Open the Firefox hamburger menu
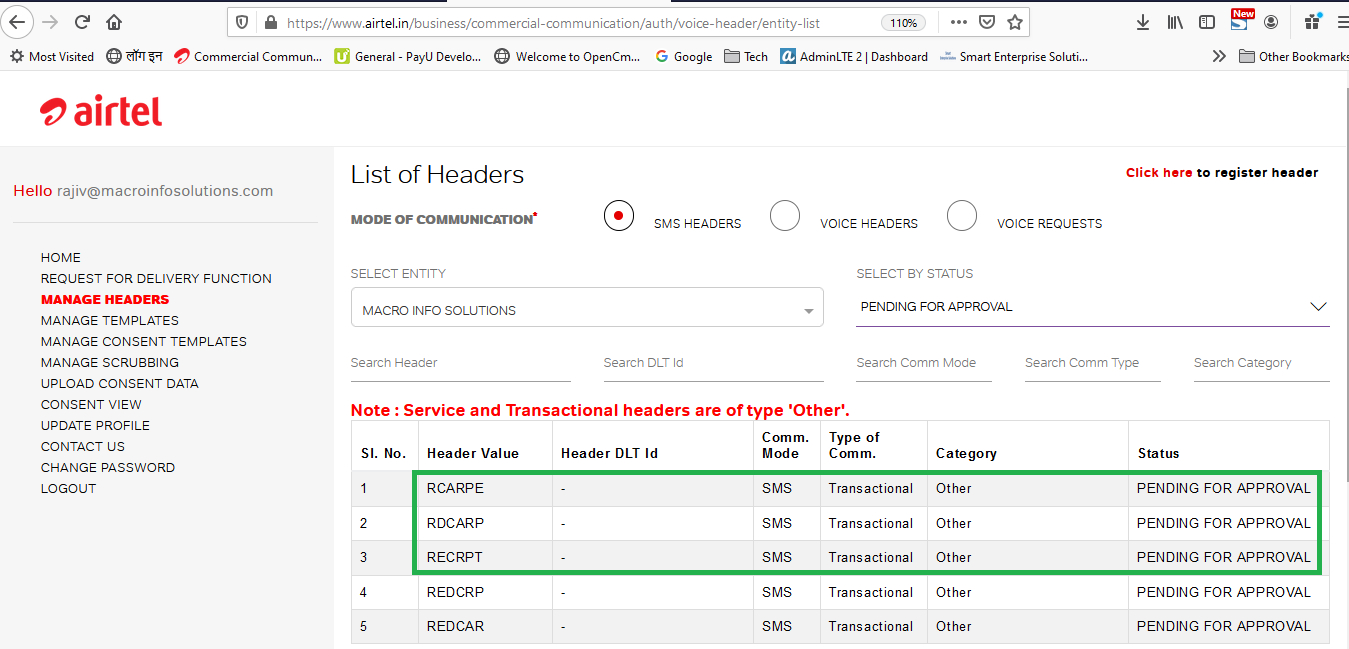 tap(1343, 22)
